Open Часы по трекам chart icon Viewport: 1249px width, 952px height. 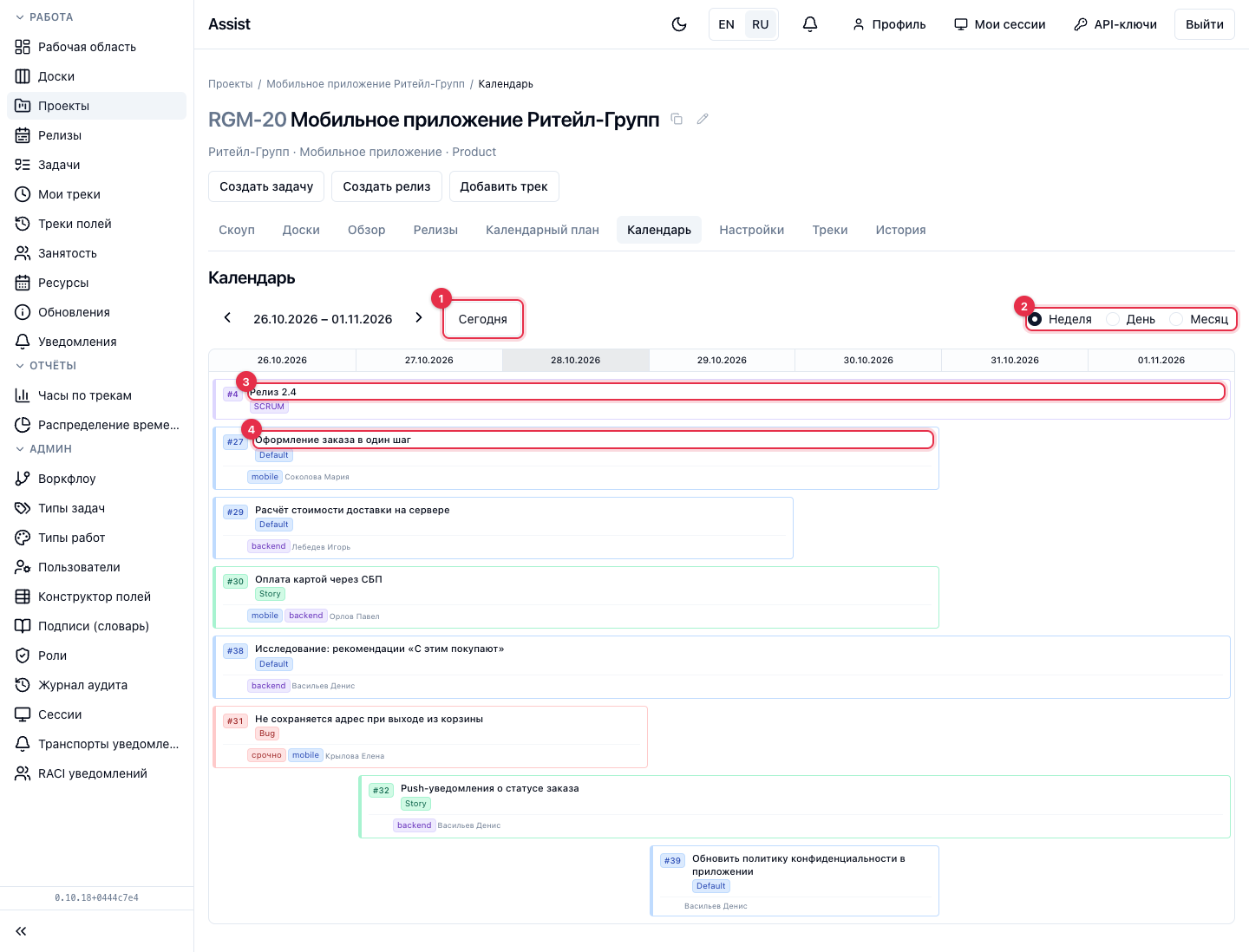[x=23, y=395]
